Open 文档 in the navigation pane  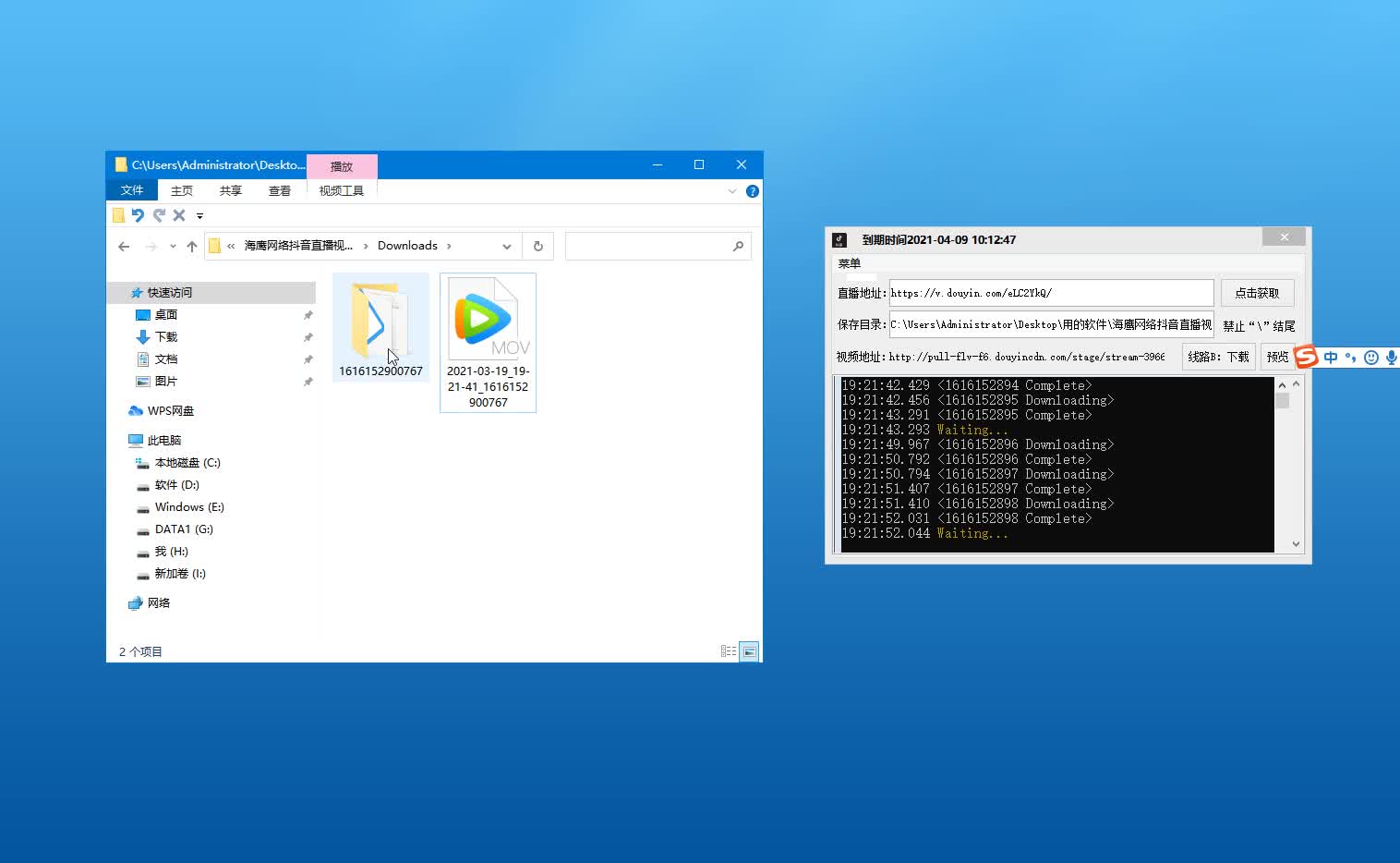[x=166, y=359]
